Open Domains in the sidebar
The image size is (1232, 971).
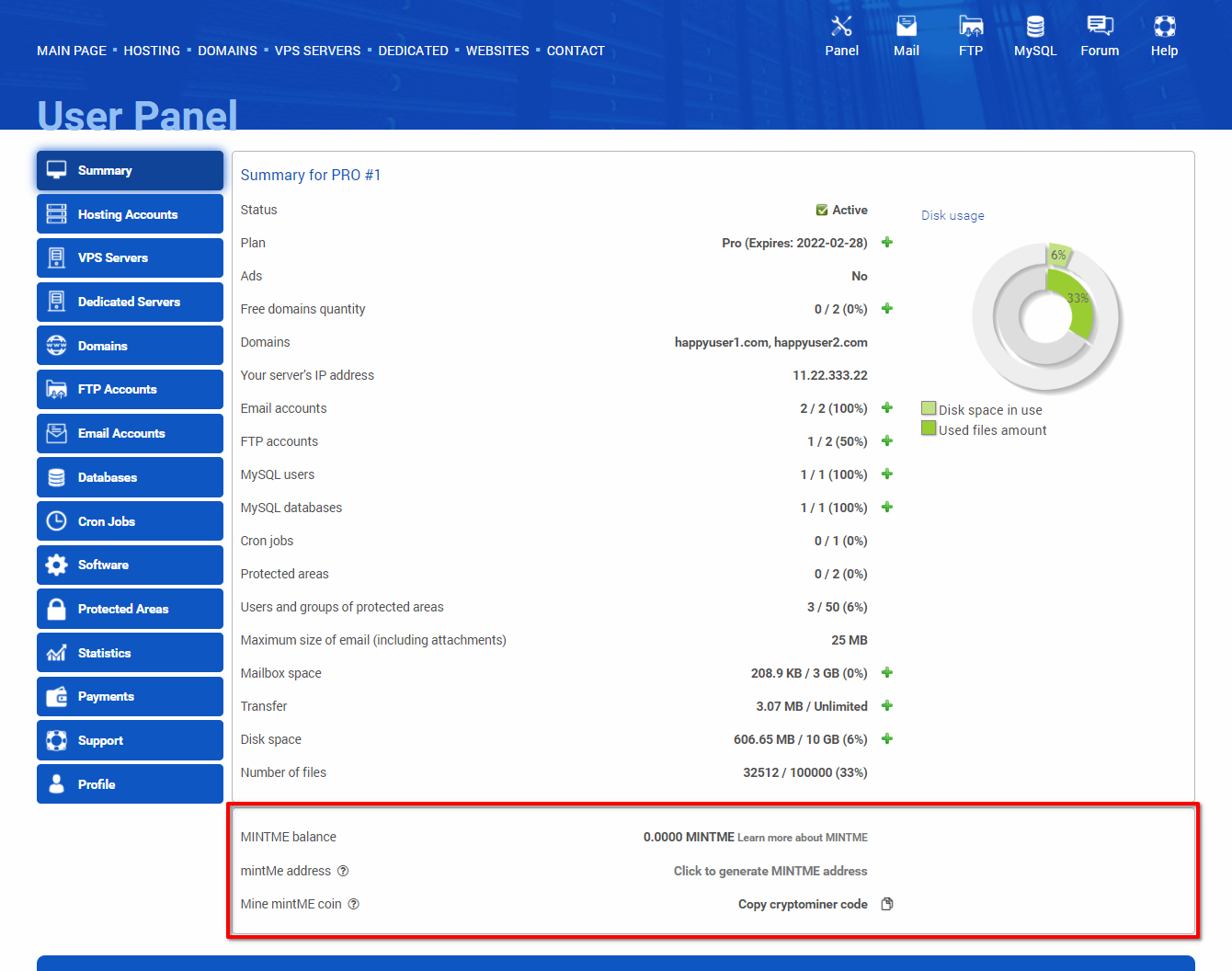coord(130,346)
